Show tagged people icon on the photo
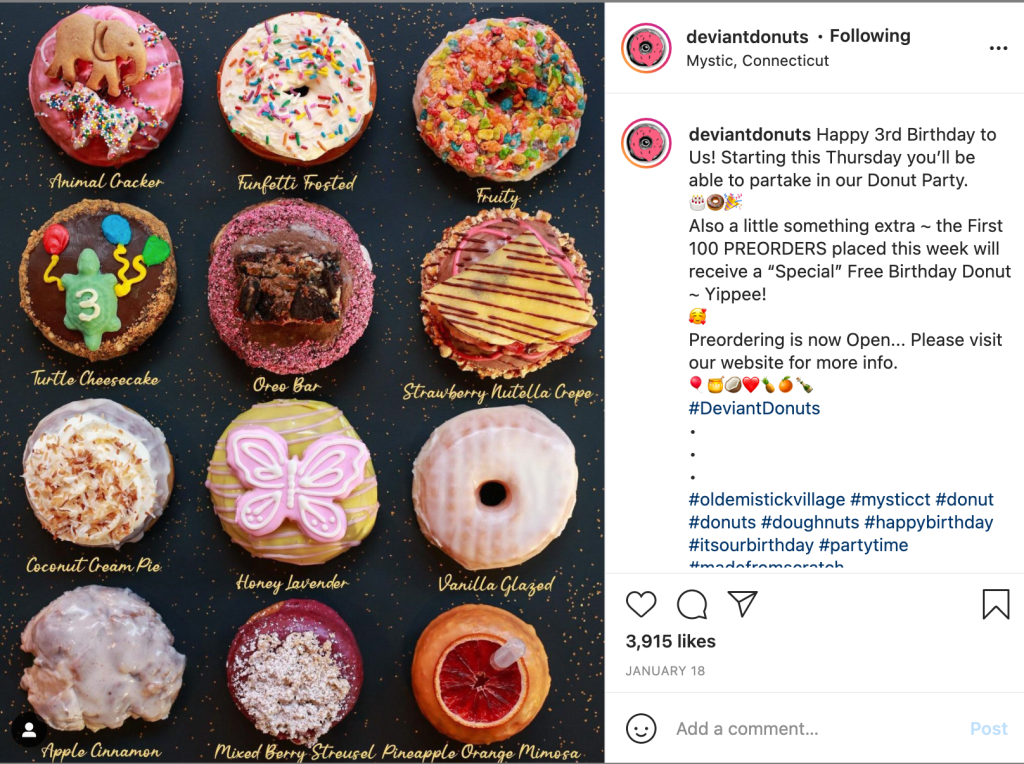 coord(29,730)
